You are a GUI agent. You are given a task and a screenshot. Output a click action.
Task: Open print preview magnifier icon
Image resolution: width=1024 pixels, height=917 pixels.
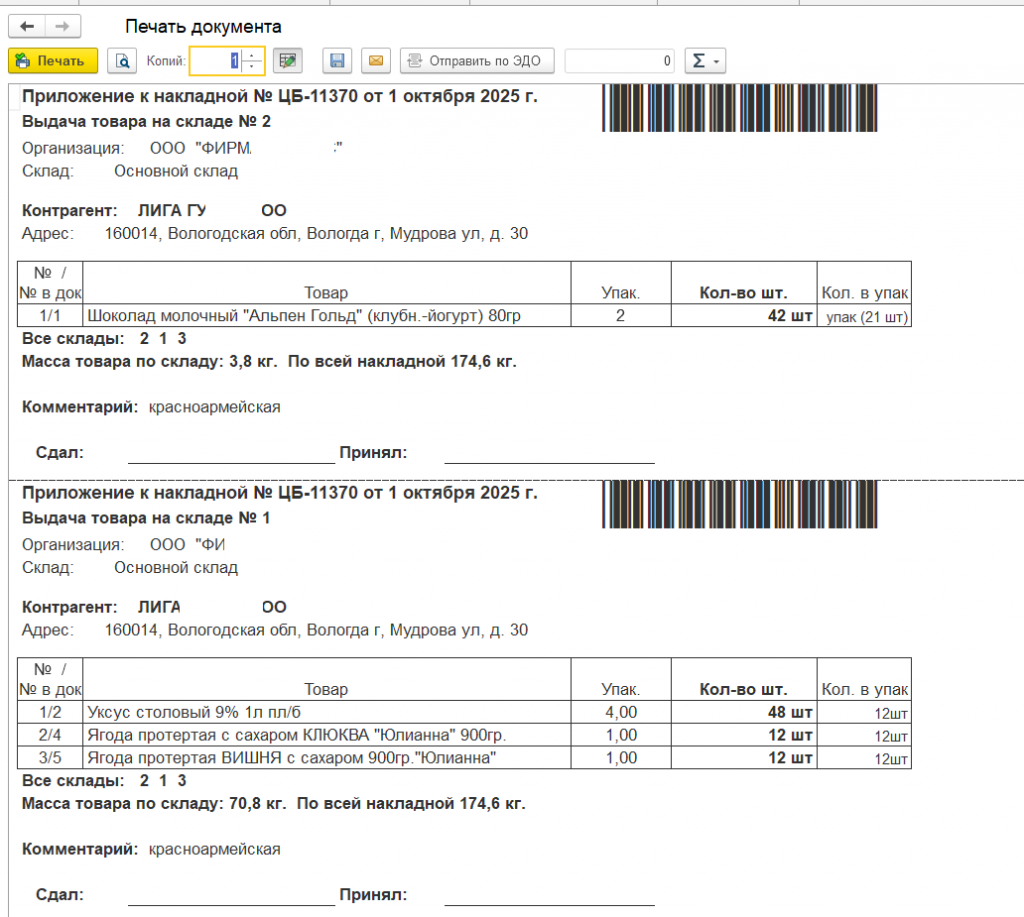click(121, 61)
